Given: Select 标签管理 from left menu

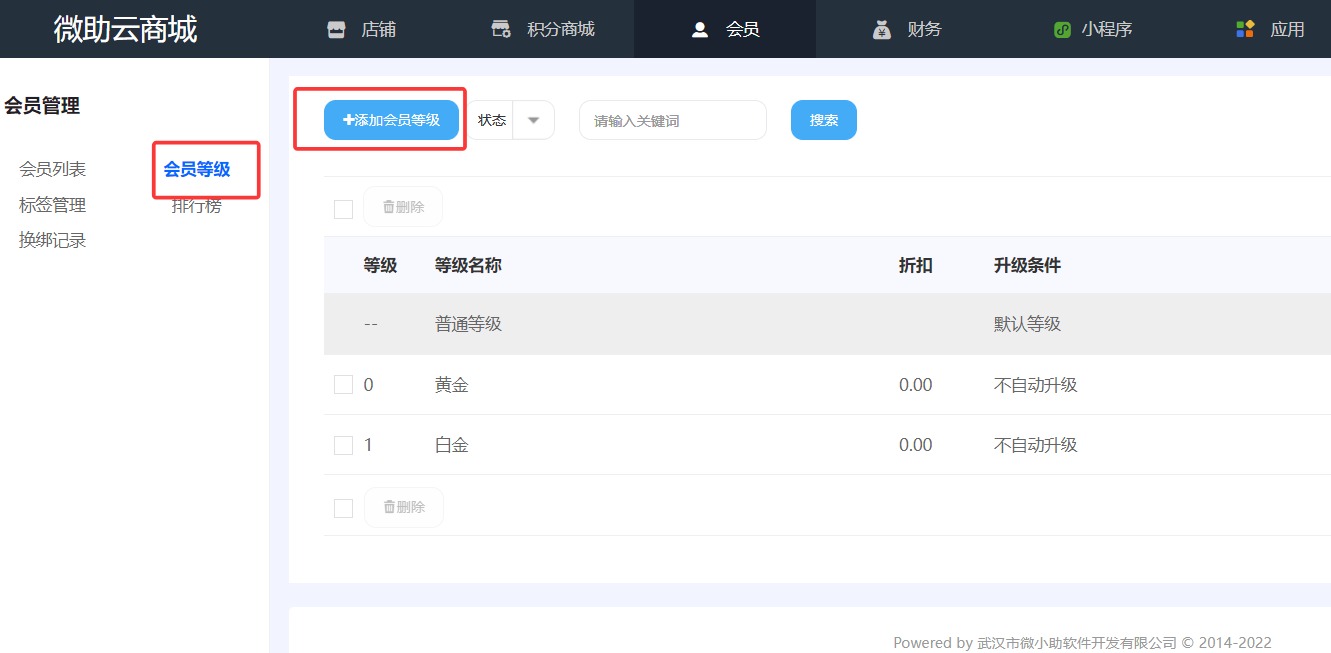Looking at the screenshot, I should coord(51,204).
